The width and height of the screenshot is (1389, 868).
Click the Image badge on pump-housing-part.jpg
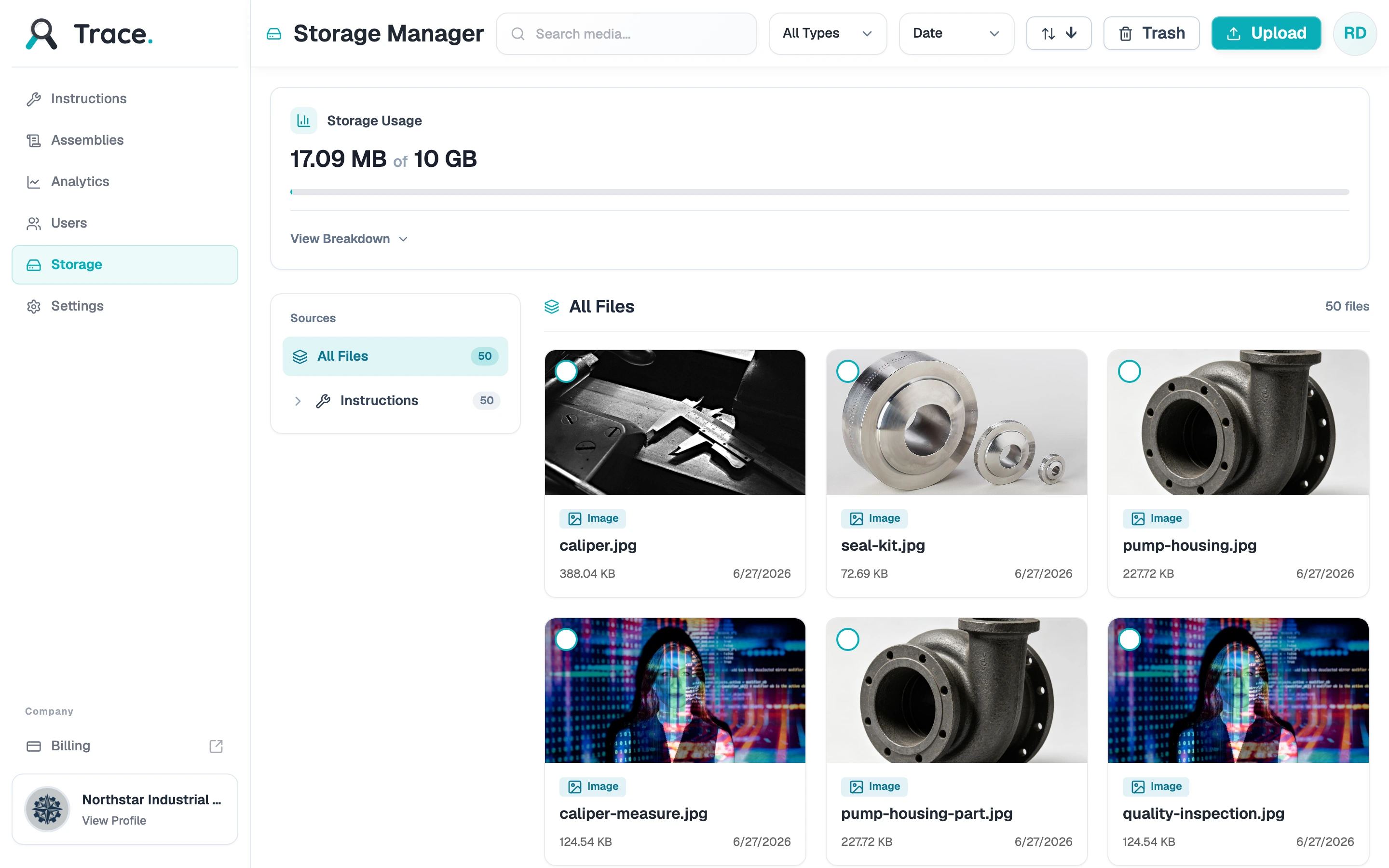click(874, 787)
